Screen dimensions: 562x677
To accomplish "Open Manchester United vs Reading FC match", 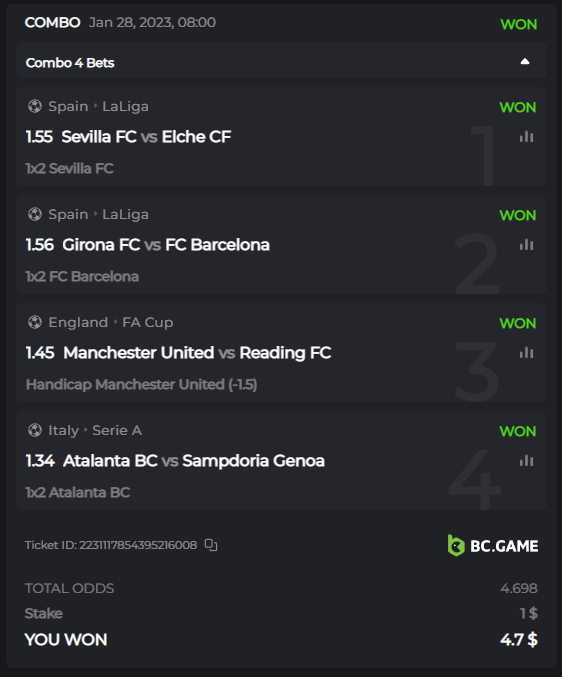I will click(197, 353).
